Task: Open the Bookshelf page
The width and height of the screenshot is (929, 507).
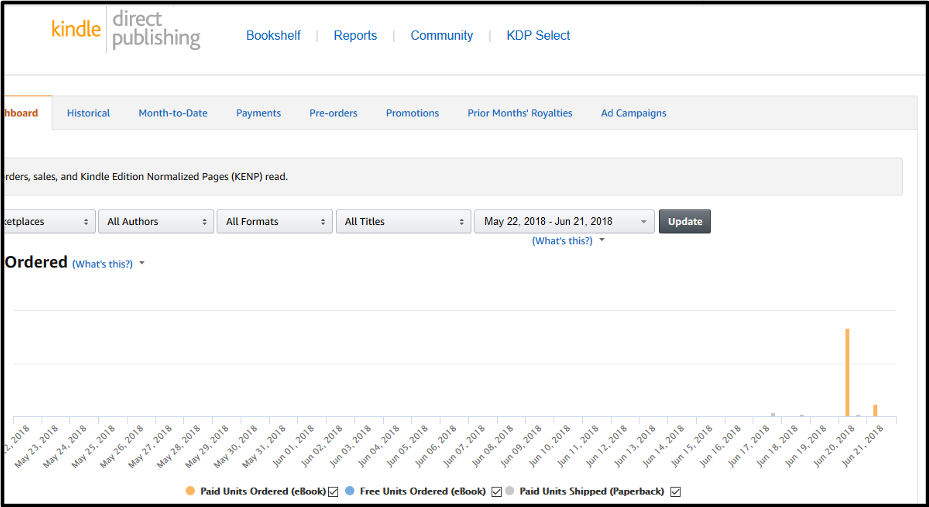Action: (x=273, y=36)
